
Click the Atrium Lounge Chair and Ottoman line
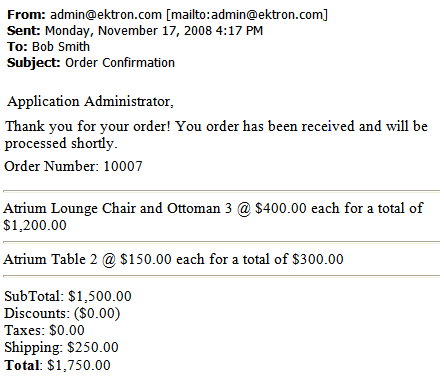click(213, 217)
